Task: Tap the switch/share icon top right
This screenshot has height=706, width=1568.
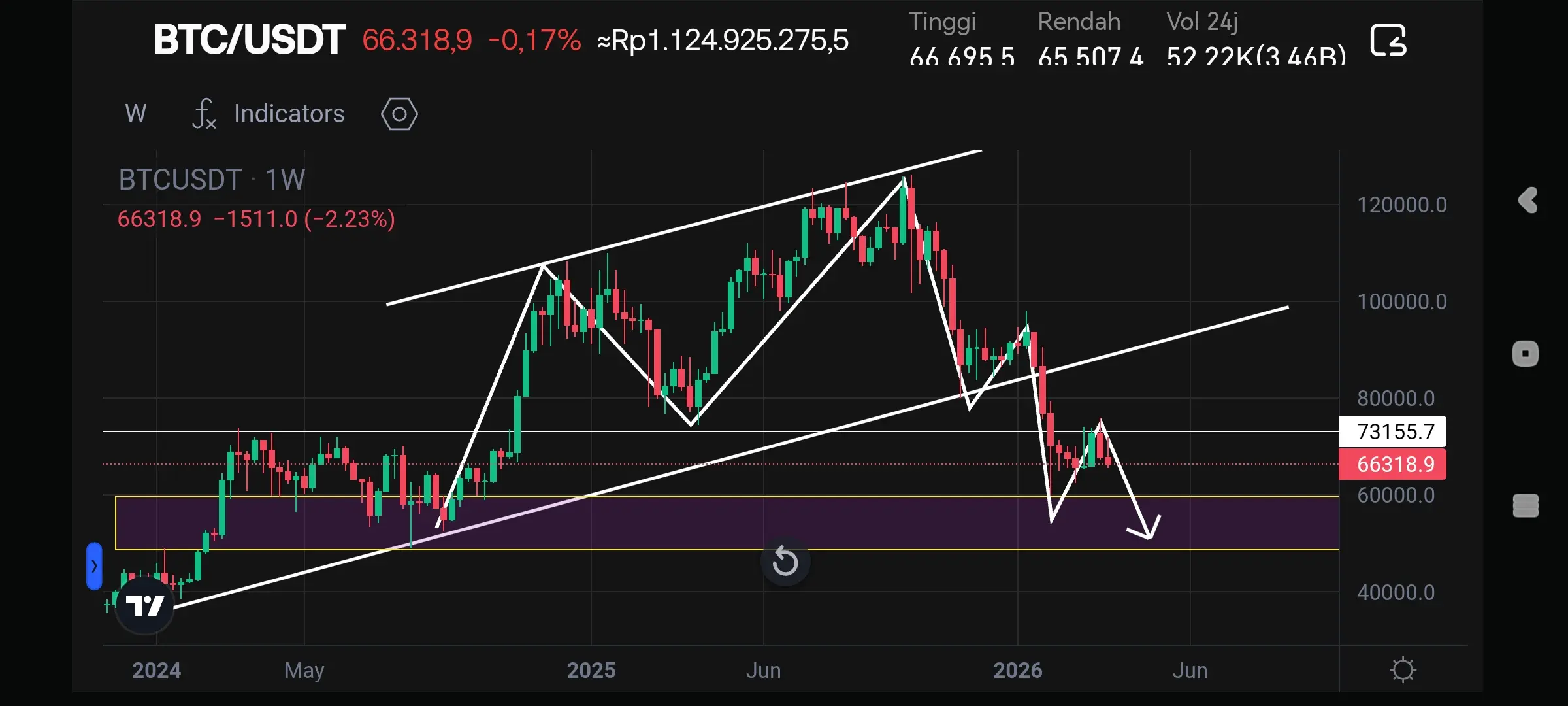Action: click(1388, 41)
